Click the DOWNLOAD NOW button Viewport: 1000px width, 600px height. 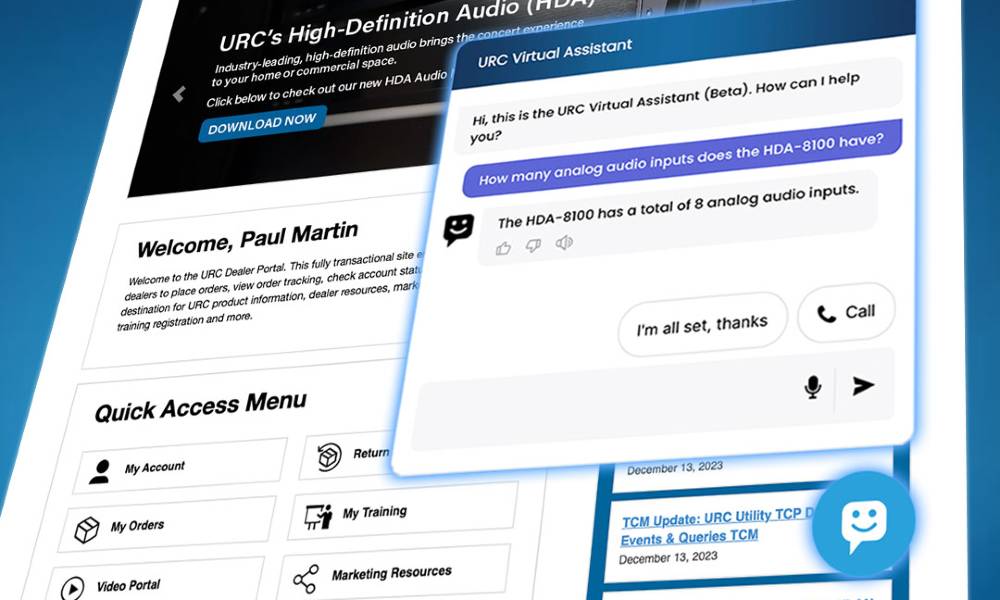click(x=263, y=123)
